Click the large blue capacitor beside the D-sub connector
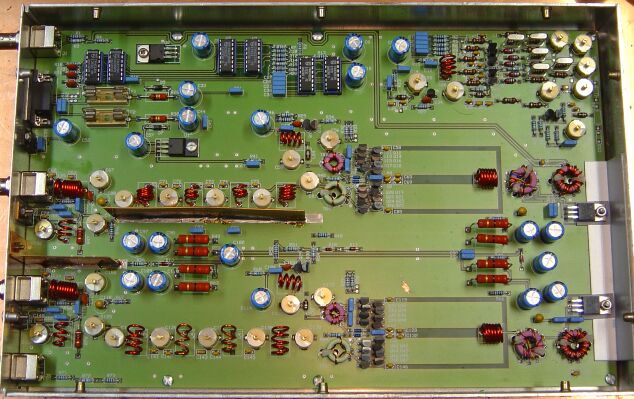The image size is (634, 399). pyautogui.click(x=66, y=130)
